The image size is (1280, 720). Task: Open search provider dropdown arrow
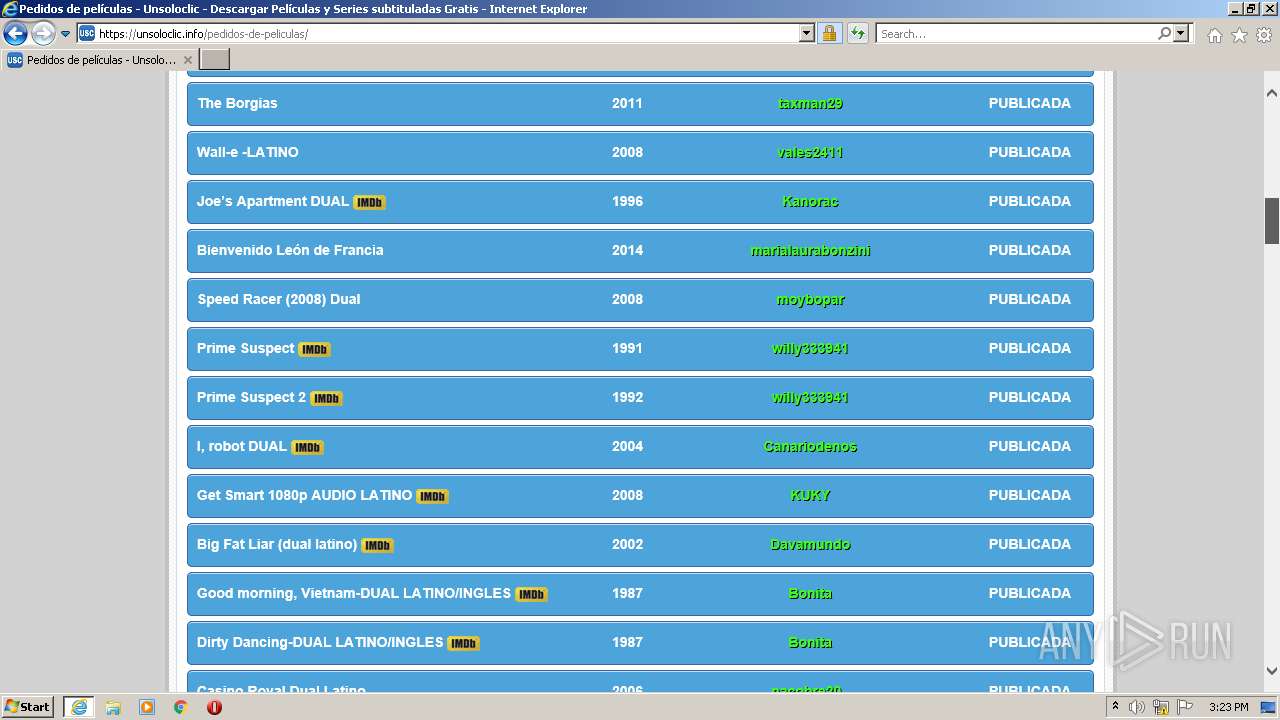[1181, 34]
